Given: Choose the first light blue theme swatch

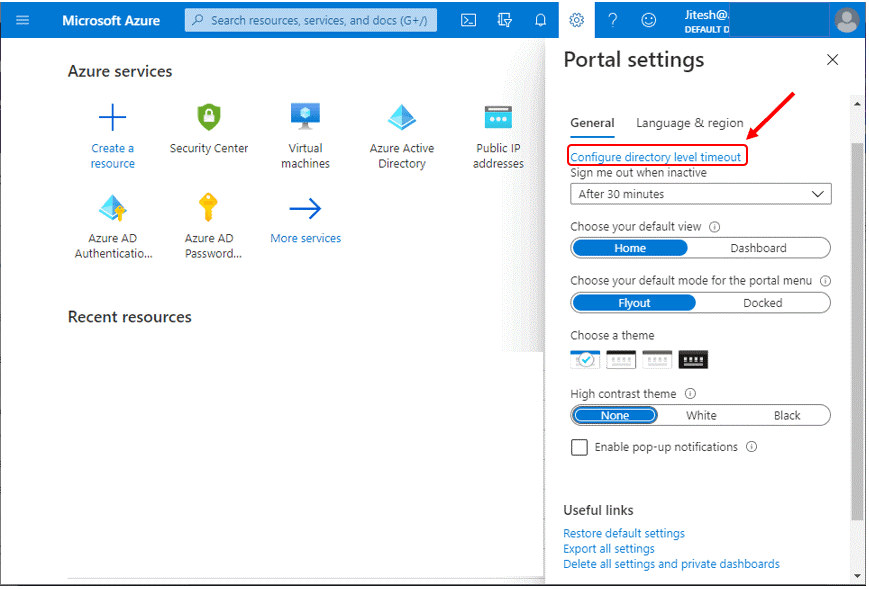Looking at the screenshot, I should click(585, 360).
